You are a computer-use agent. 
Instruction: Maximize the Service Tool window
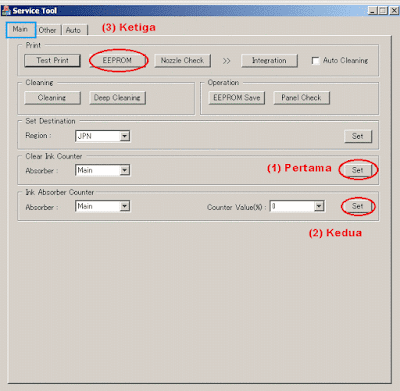point(383,11)
